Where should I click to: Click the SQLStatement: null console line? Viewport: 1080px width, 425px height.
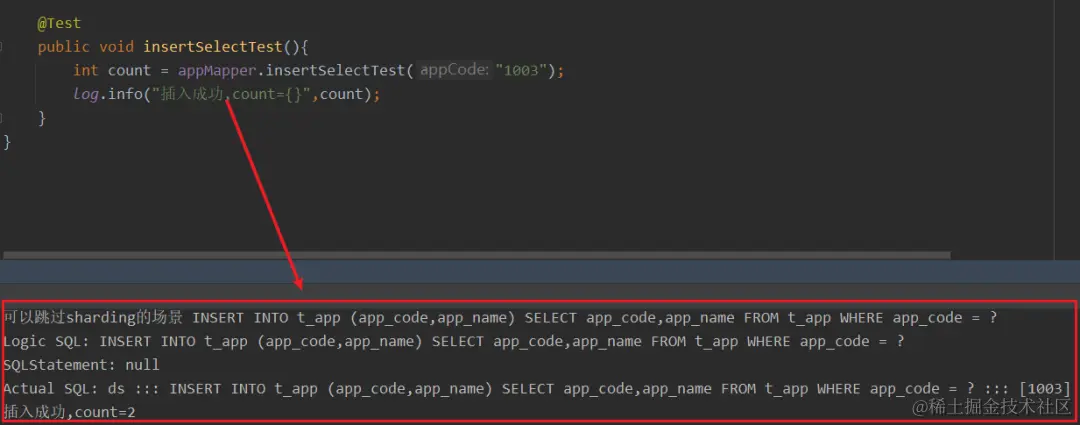[81, 364]
